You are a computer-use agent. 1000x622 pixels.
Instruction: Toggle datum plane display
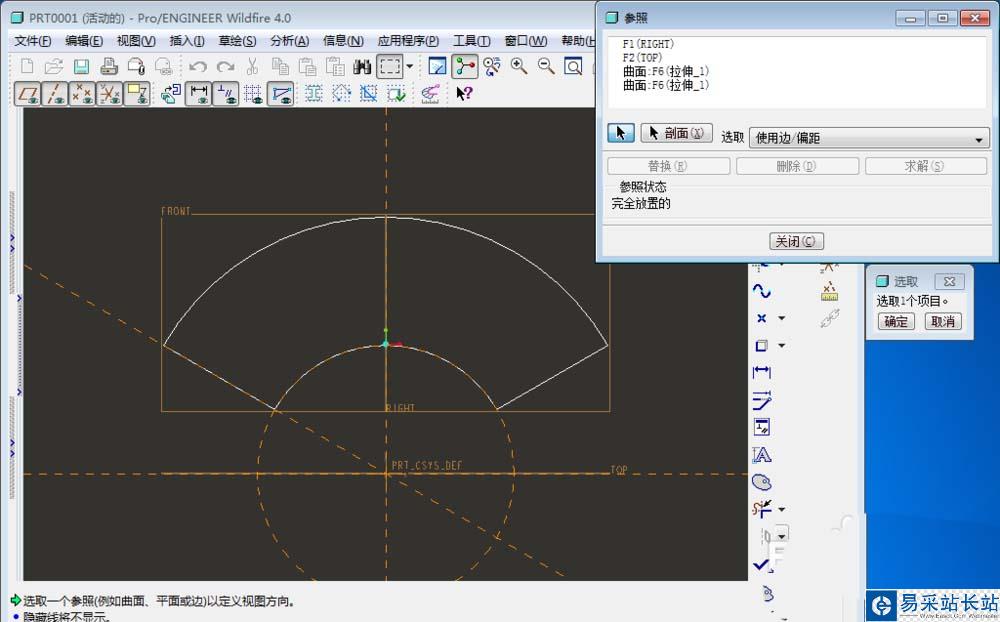[x=27, y=93]
